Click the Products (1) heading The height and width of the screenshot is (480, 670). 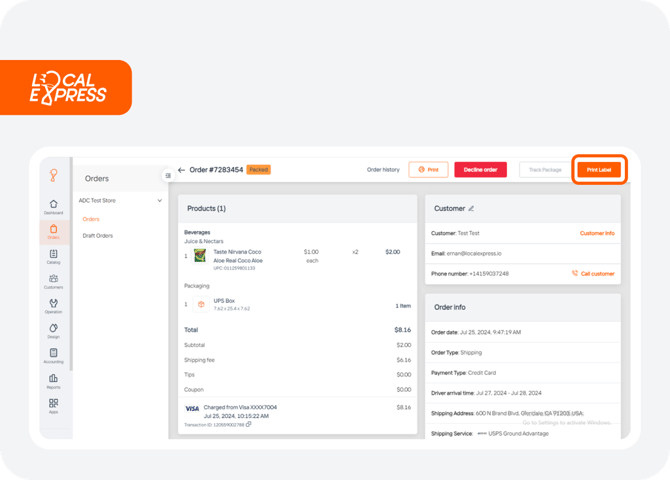click(206, 209)
